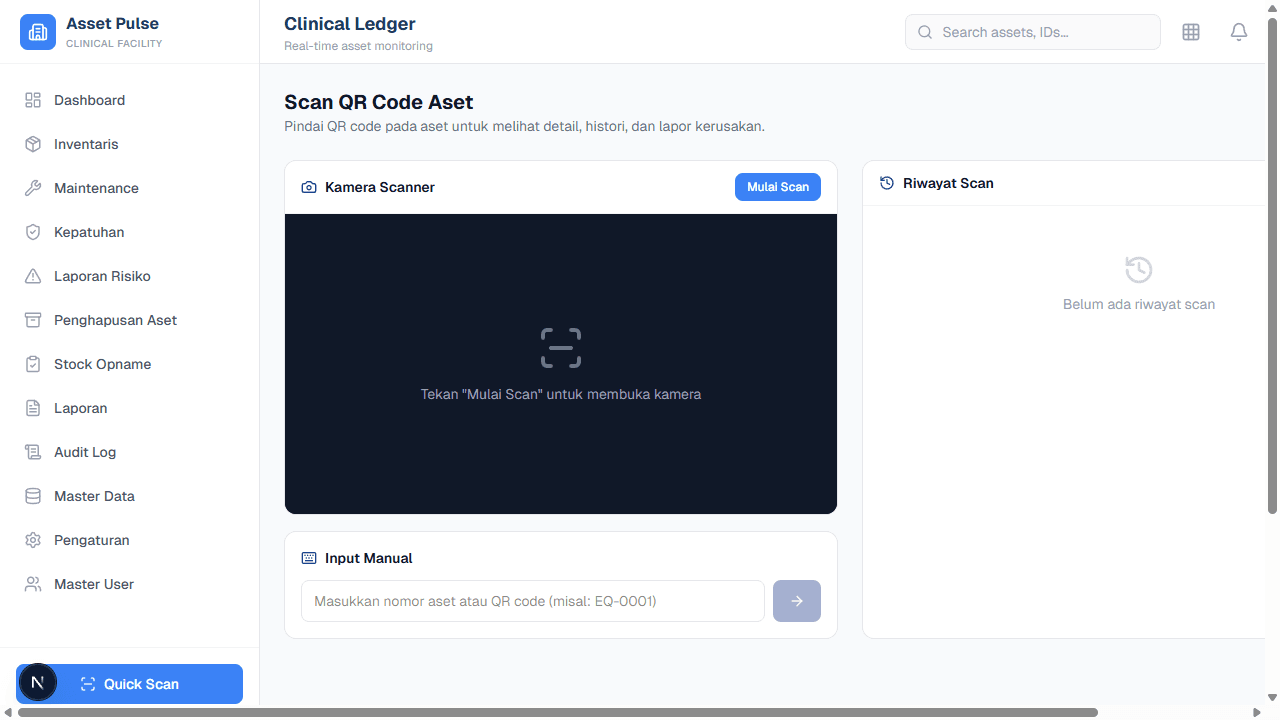1280x720 pixels.
Task: Click the Pengaturan gear icon
Action: (33, 540)
